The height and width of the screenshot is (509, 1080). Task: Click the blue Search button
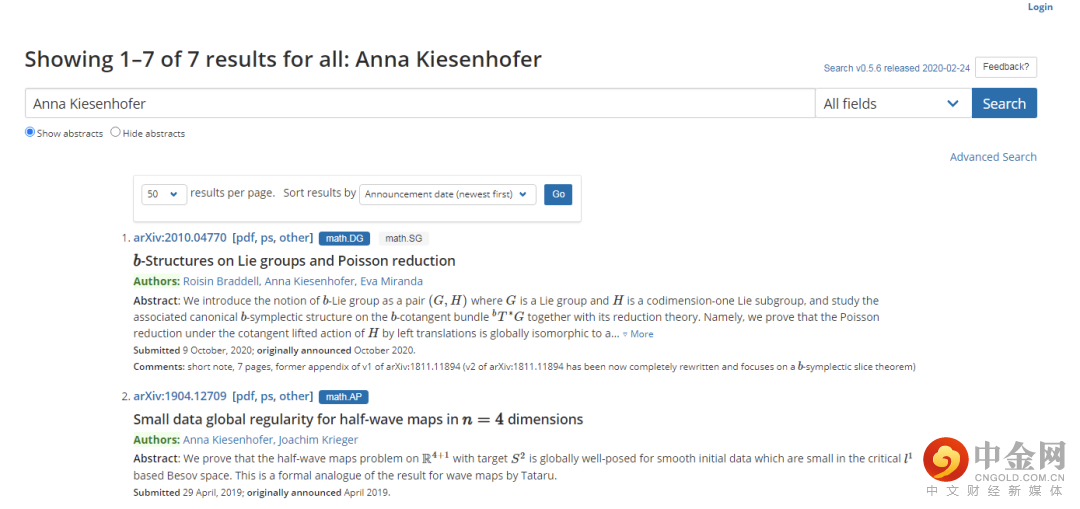pos(1004,104)
